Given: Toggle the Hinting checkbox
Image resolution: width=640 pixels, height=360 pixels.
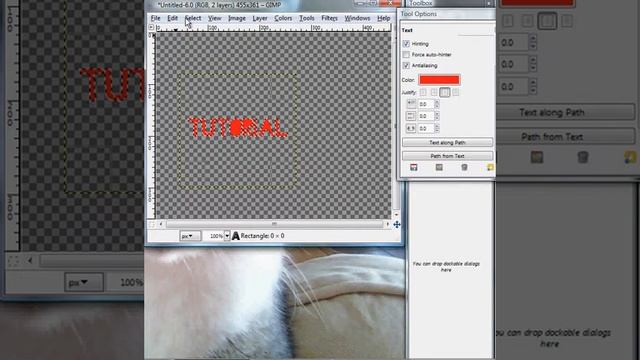Looking at the screenshot, I should point(406,44).
